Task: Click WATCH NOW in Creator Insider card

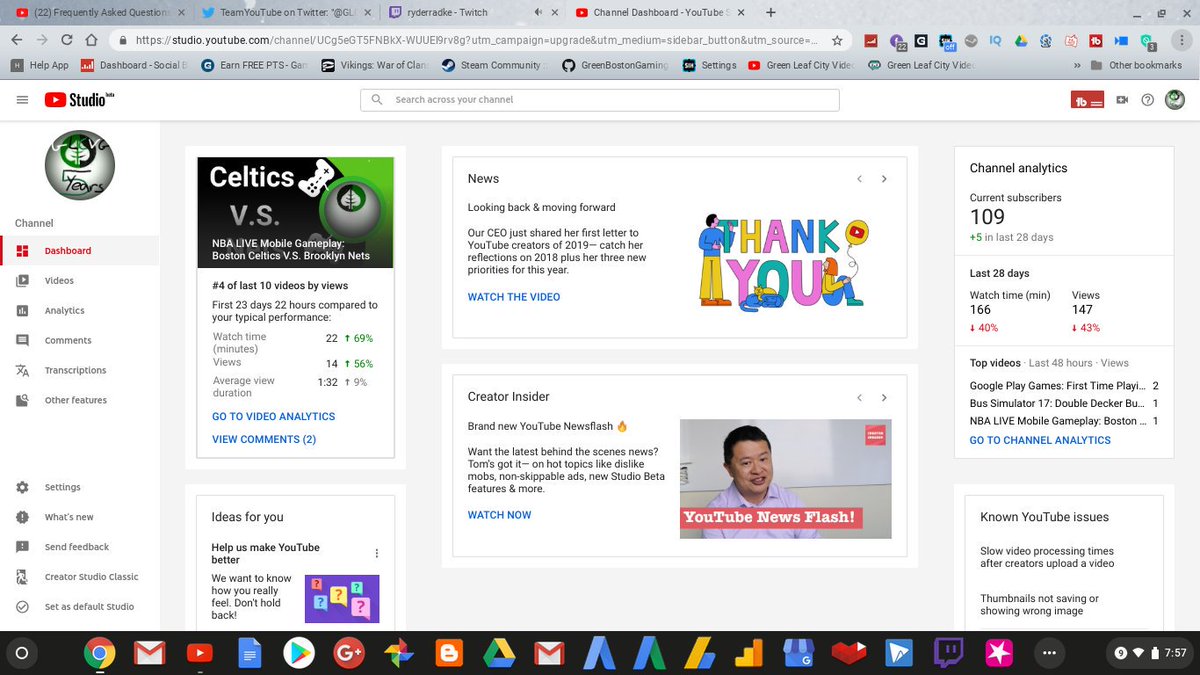Action: 499,515
